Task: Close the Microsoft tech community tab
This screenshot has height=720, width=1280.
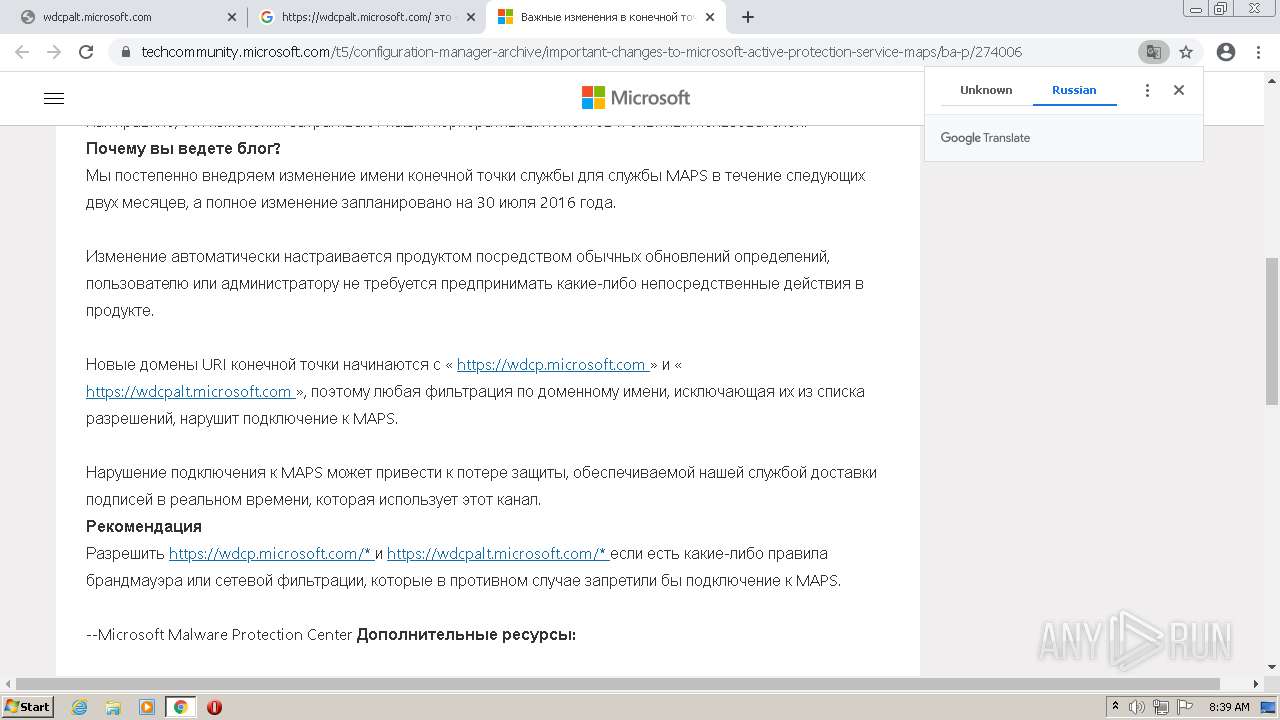Action: coord(710,17)
